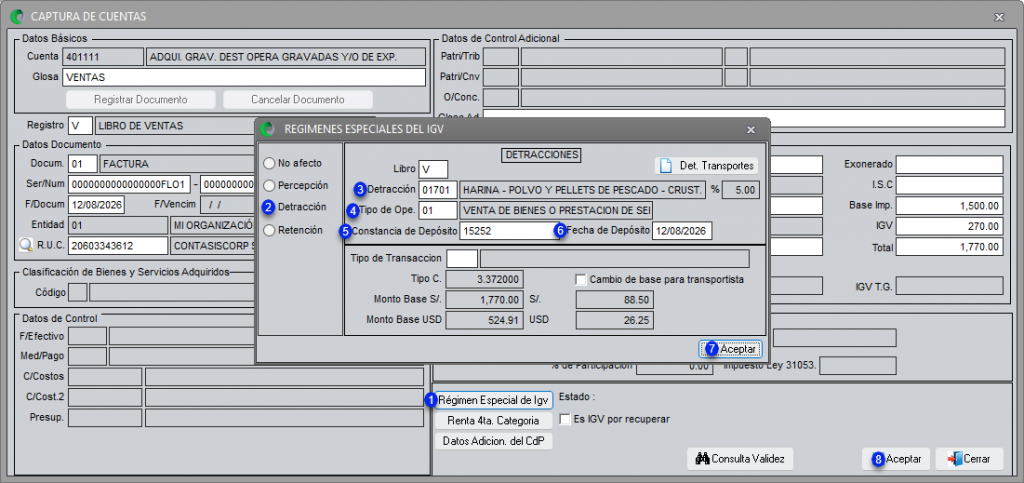The width and height of the screenshot is (1024, 483).
Task: Close the Regimenes Especiales del IGV dialog
Action: pos(751,130)
